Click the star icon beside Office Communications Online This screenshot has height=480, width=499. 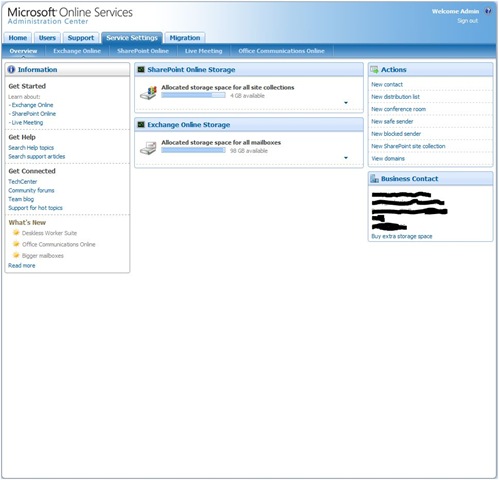click(x=16, y=244)
